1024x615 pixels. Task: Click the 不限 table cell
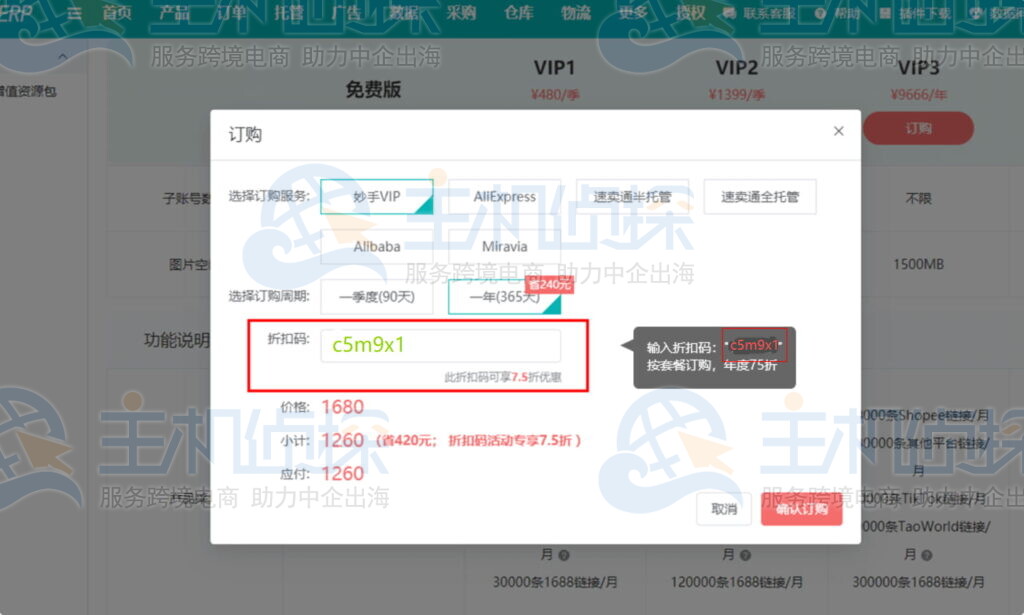pyautogui.click(x=918, y=198)
